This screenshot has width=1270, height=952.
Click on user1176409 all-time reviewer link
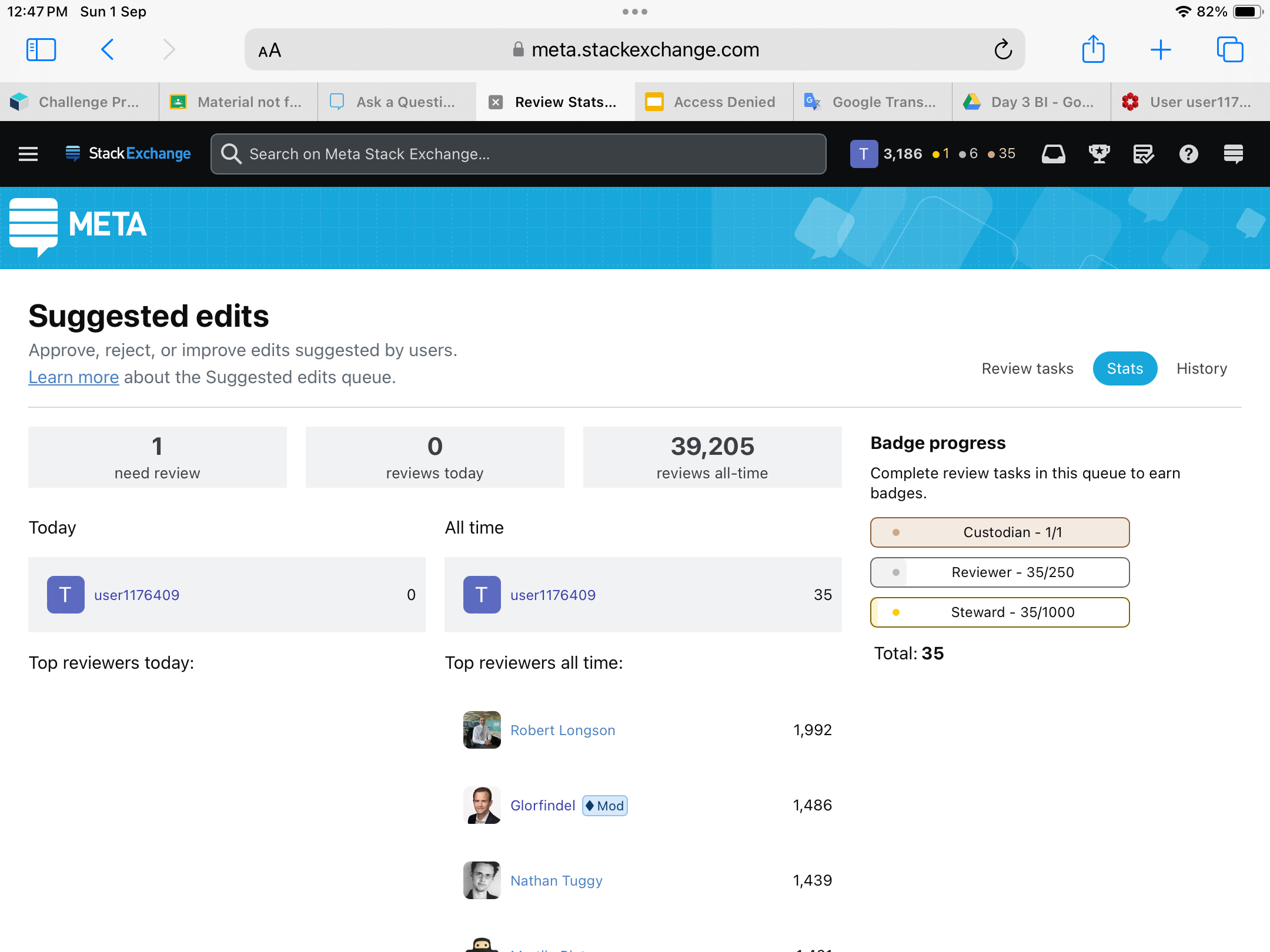[553, 595]
